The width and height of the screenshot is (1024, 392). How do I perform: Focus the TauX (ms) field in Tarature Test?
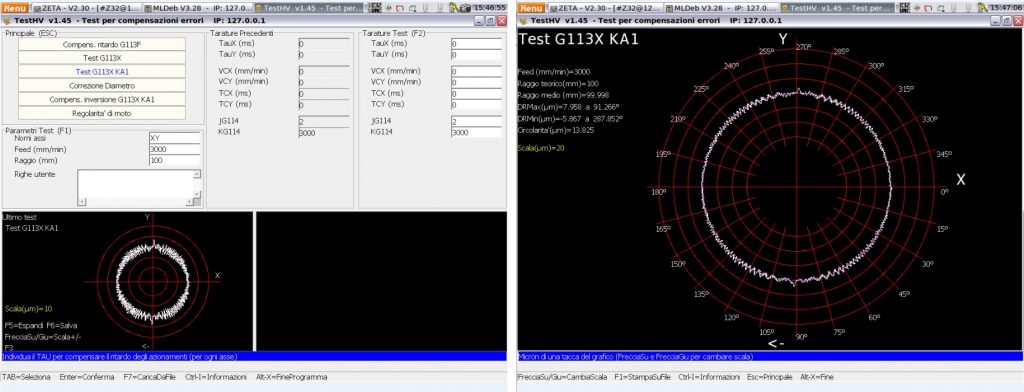476,43
